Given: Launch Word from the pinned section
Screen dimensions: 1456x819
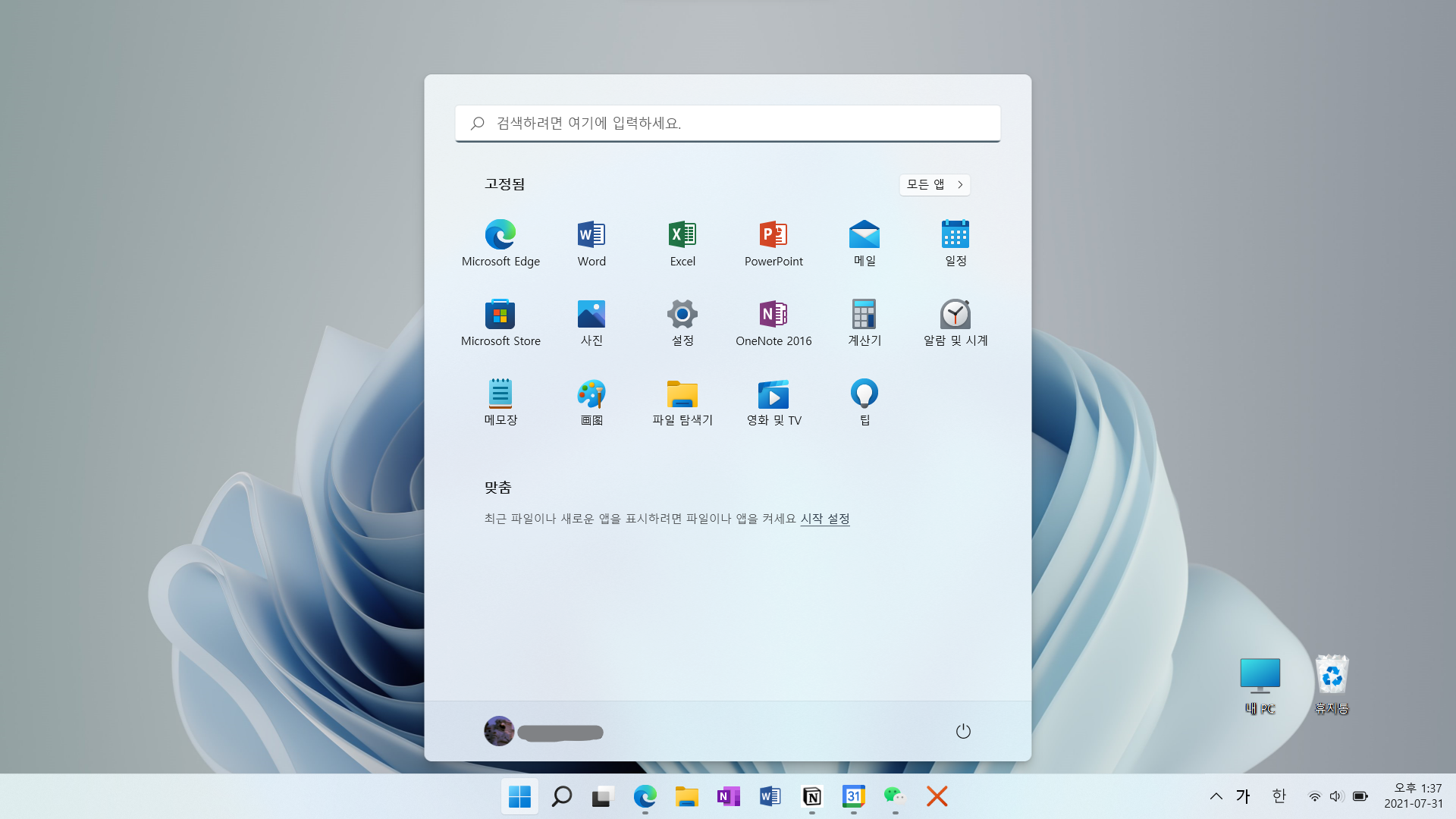Looking at the screenshot, I should (591, 243).
